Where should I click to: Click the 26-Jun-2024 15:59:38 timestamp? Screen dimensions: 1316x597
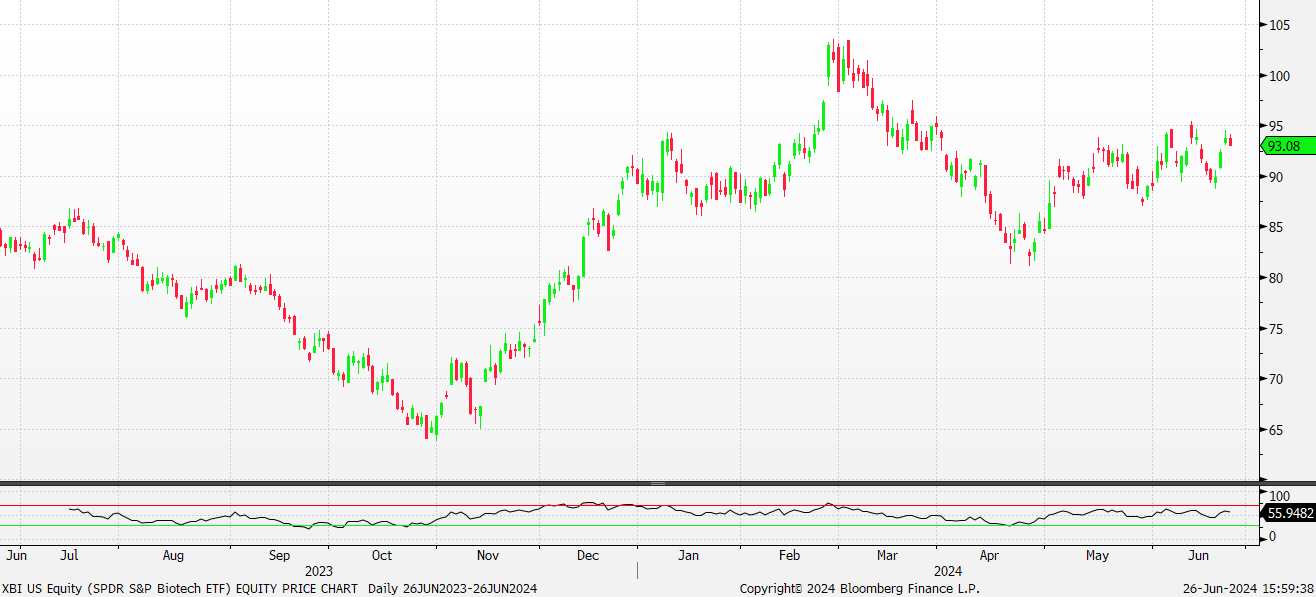click(x=1247, y=589)
